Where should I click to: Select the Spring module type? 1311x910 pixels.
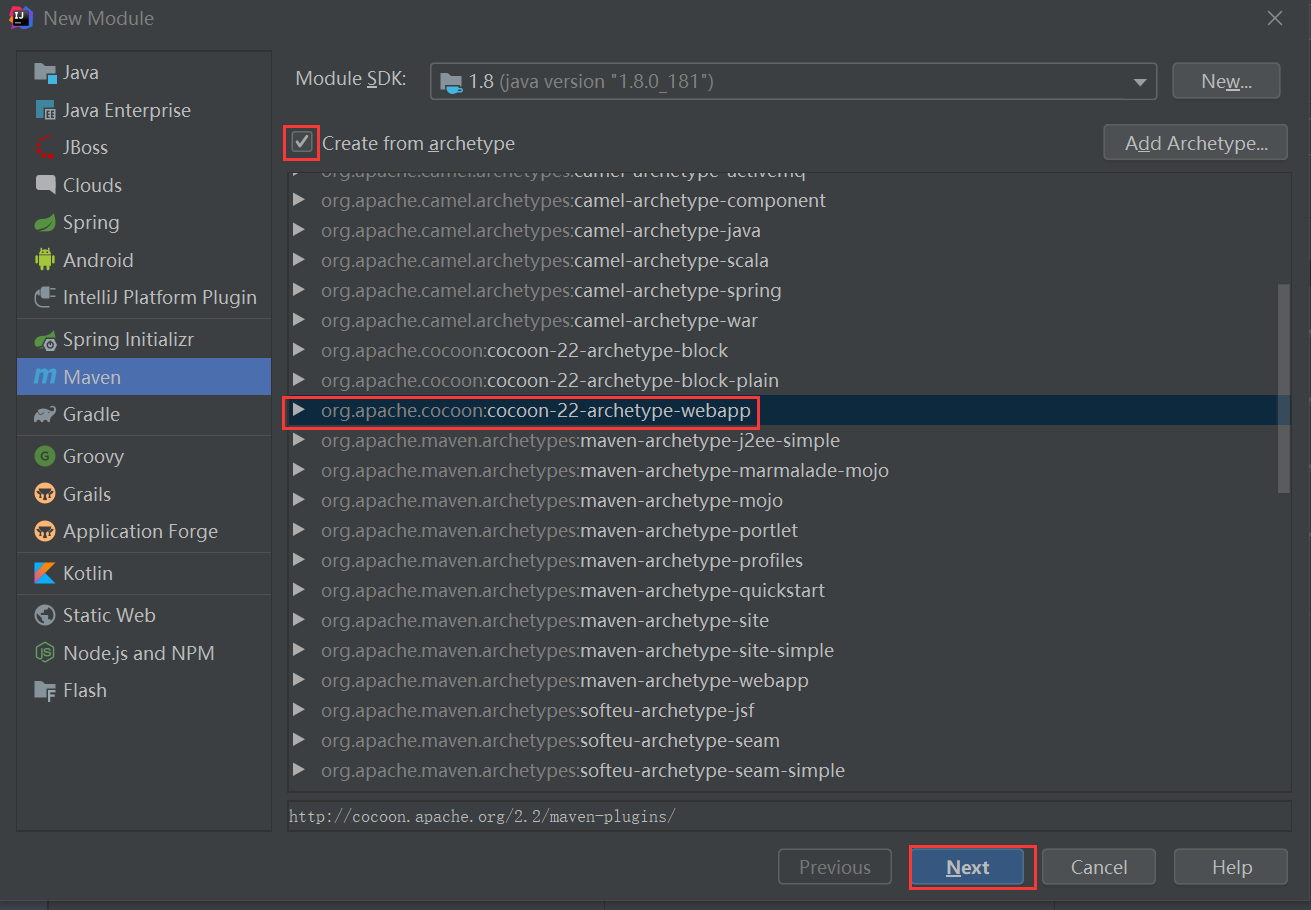pyautogui.click(x=144, y=223)
